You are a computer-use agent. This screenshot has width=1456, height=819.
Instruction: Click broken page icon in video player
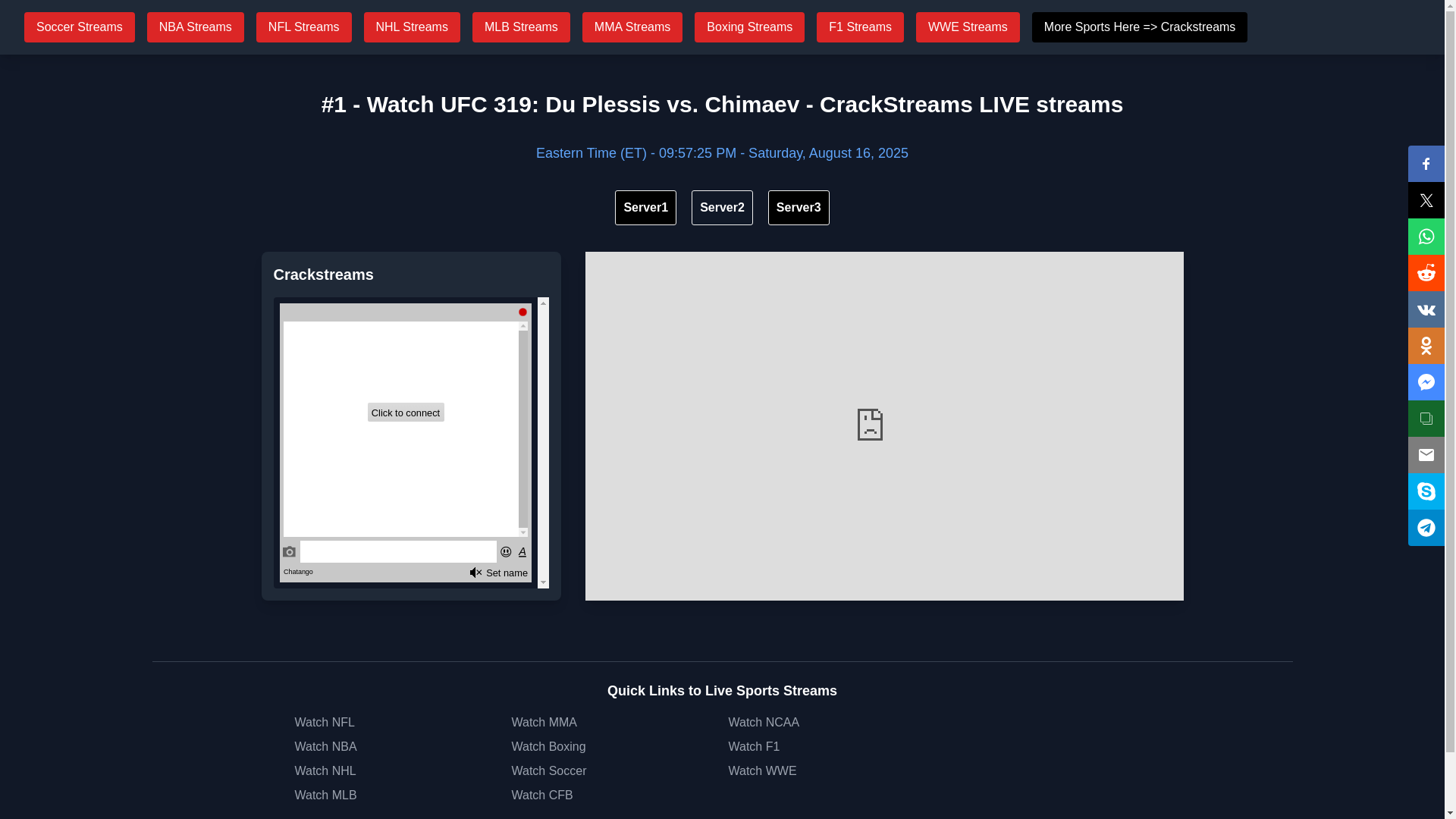870,425
